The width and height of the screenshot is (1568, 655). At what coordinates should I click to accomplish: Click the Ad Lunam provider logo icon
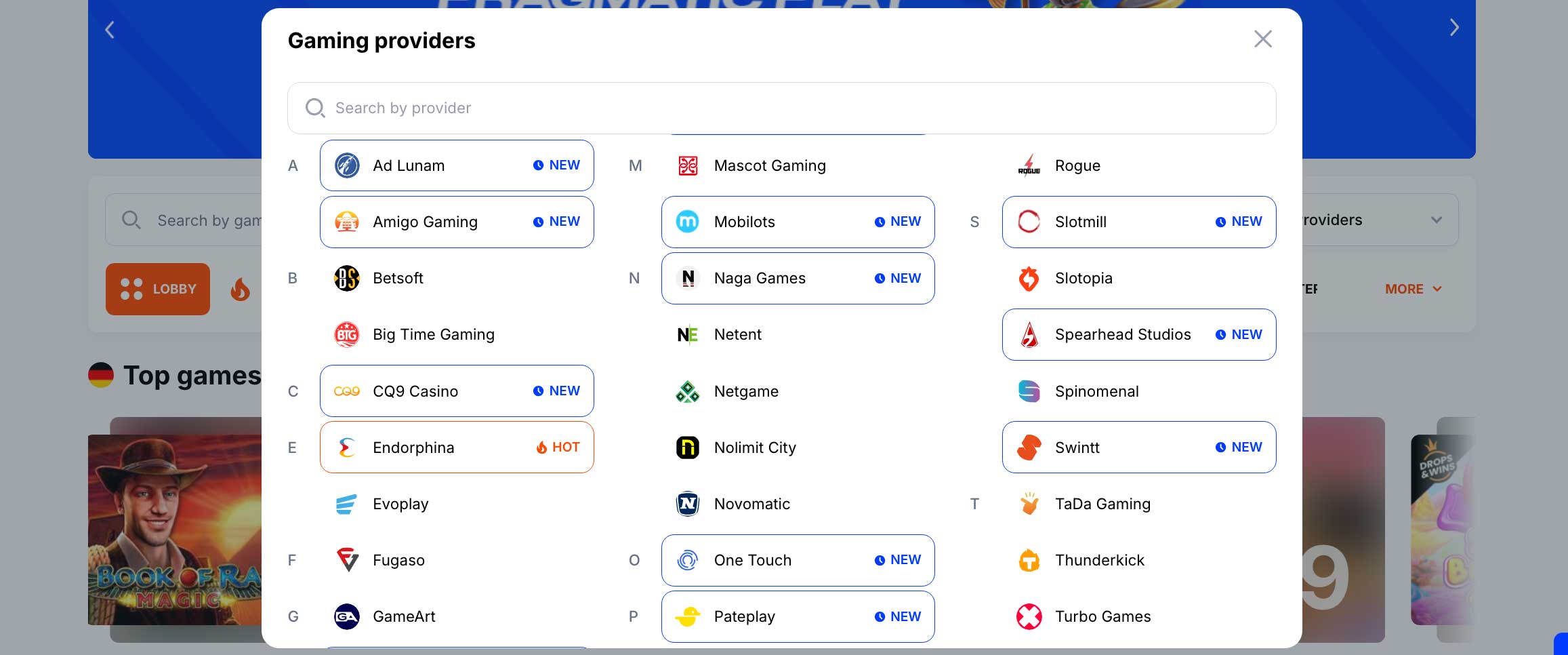coord(347,165)
